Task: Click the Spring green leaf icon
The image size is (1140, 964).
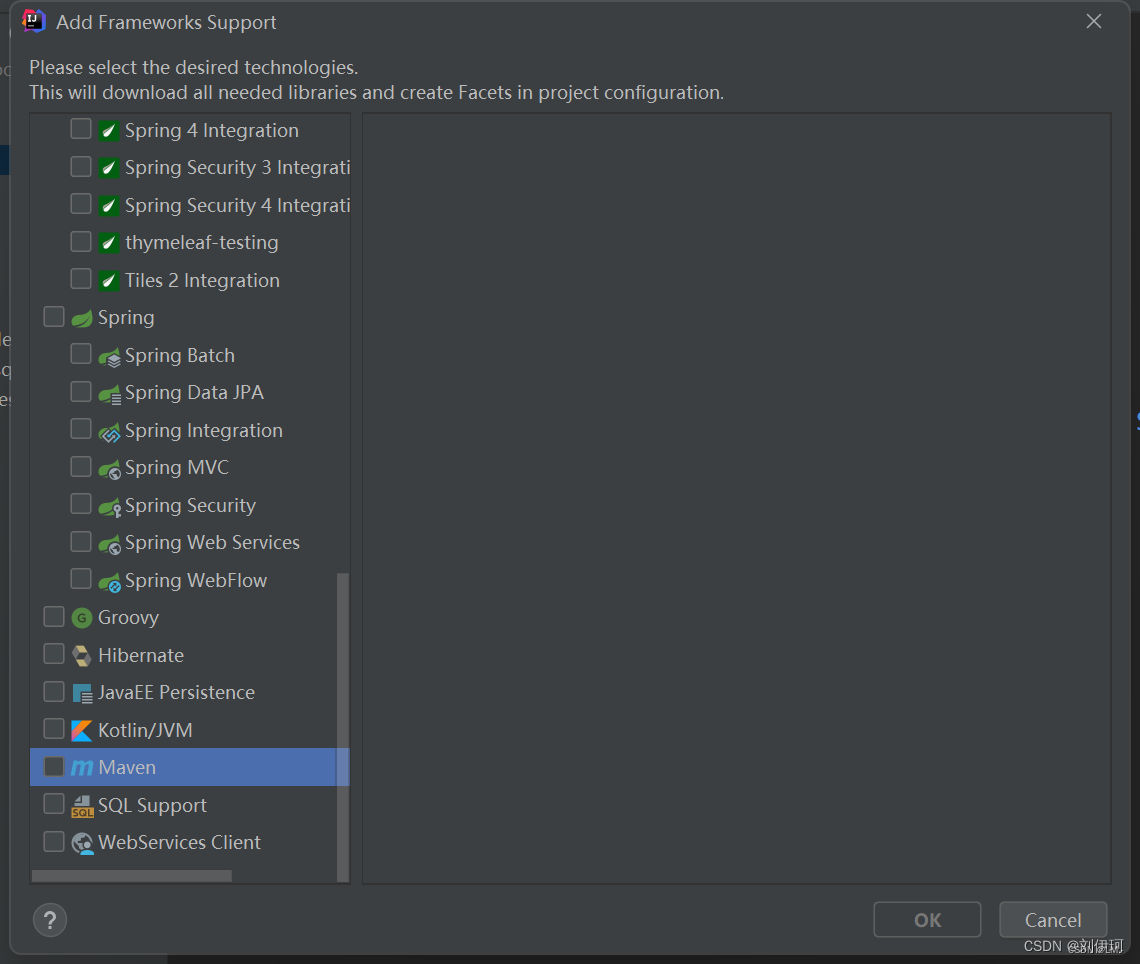Action: pyautogui.click(x=82, y=318)
